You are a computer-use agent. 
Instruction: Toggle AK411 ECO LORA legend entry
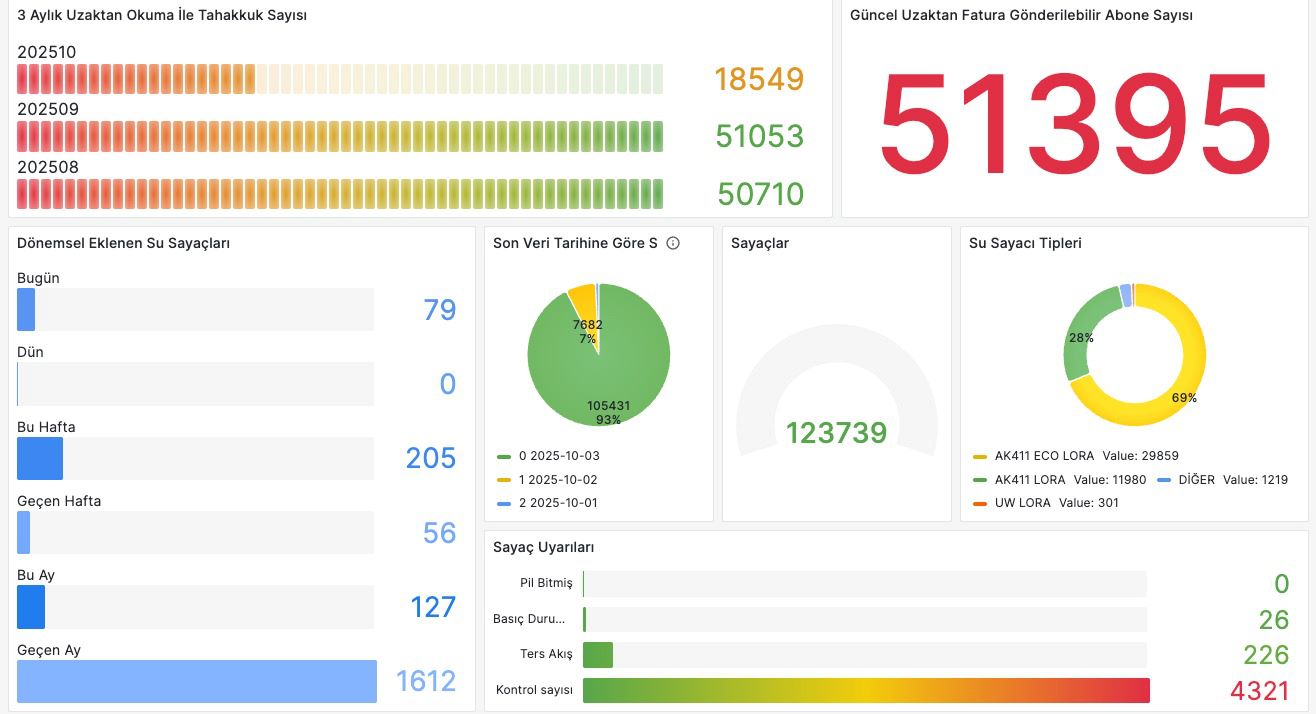coord(1044,456)
